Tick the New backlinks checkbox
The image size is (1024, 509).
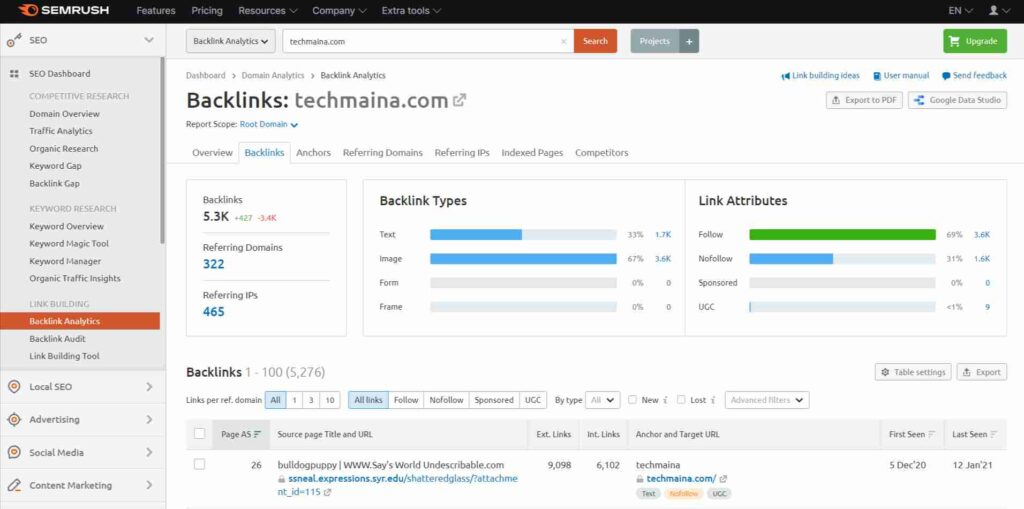[632, 400]
